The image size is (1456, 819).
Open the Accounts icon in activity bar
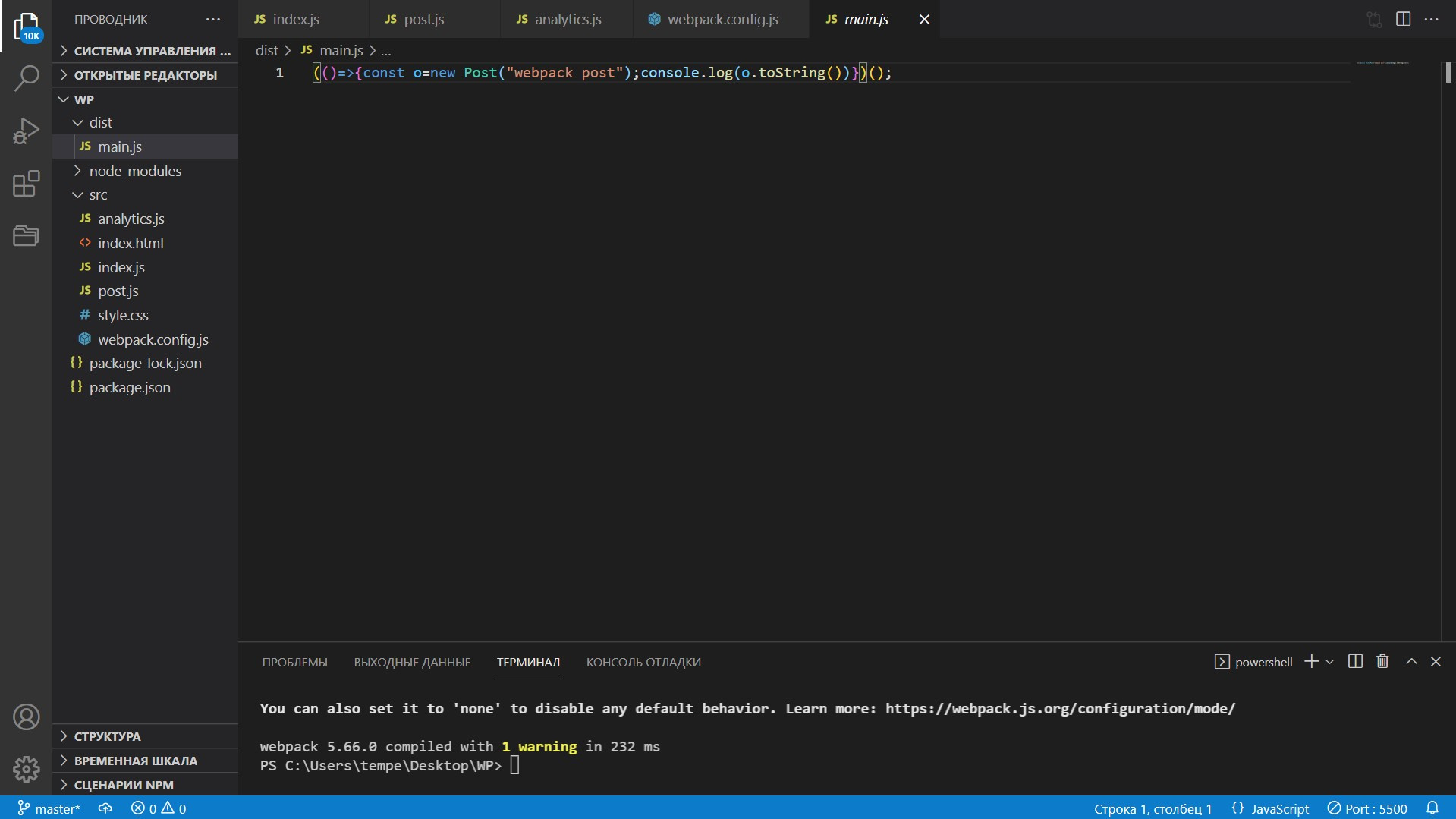coord(27,717)
